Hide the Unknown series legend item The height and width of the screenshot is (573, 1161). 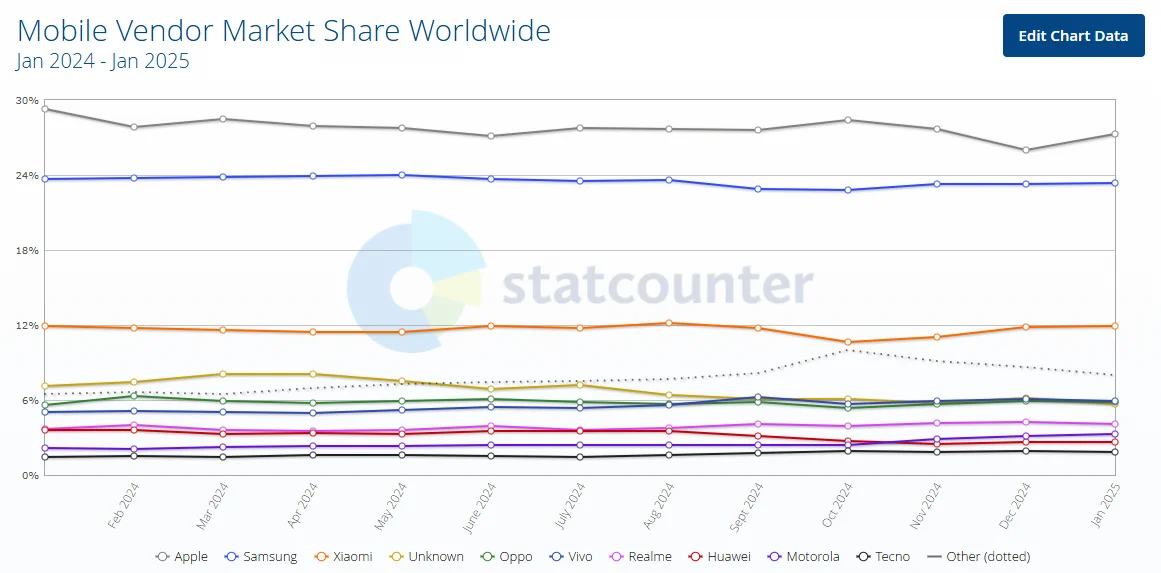click(x=426, y=557)
